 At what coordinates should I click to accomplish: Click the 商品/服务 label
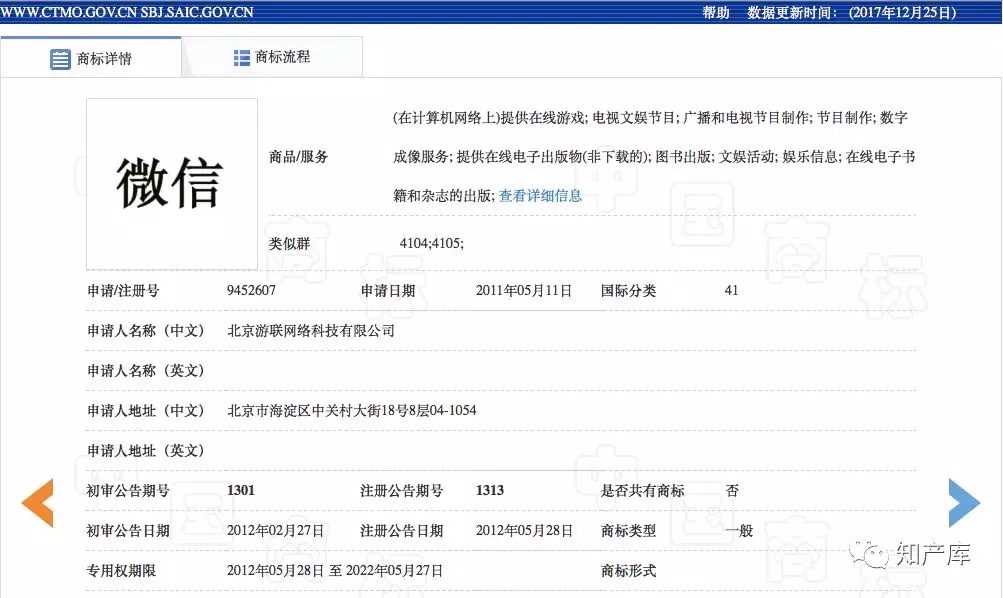point(298,157)
